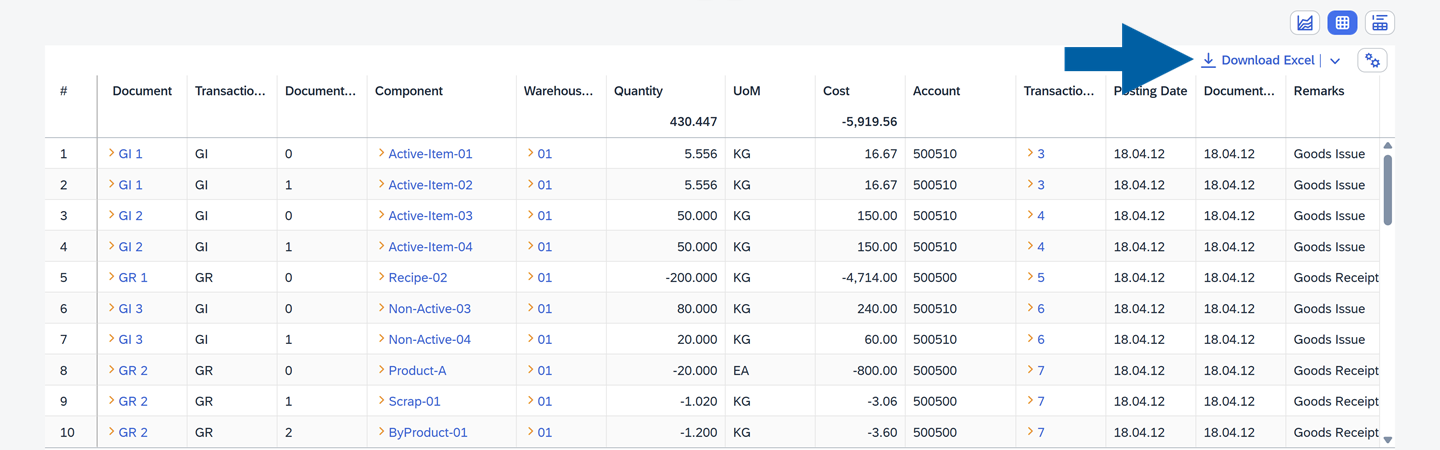Open the ByProduct-01 component link

coord(428,432)
